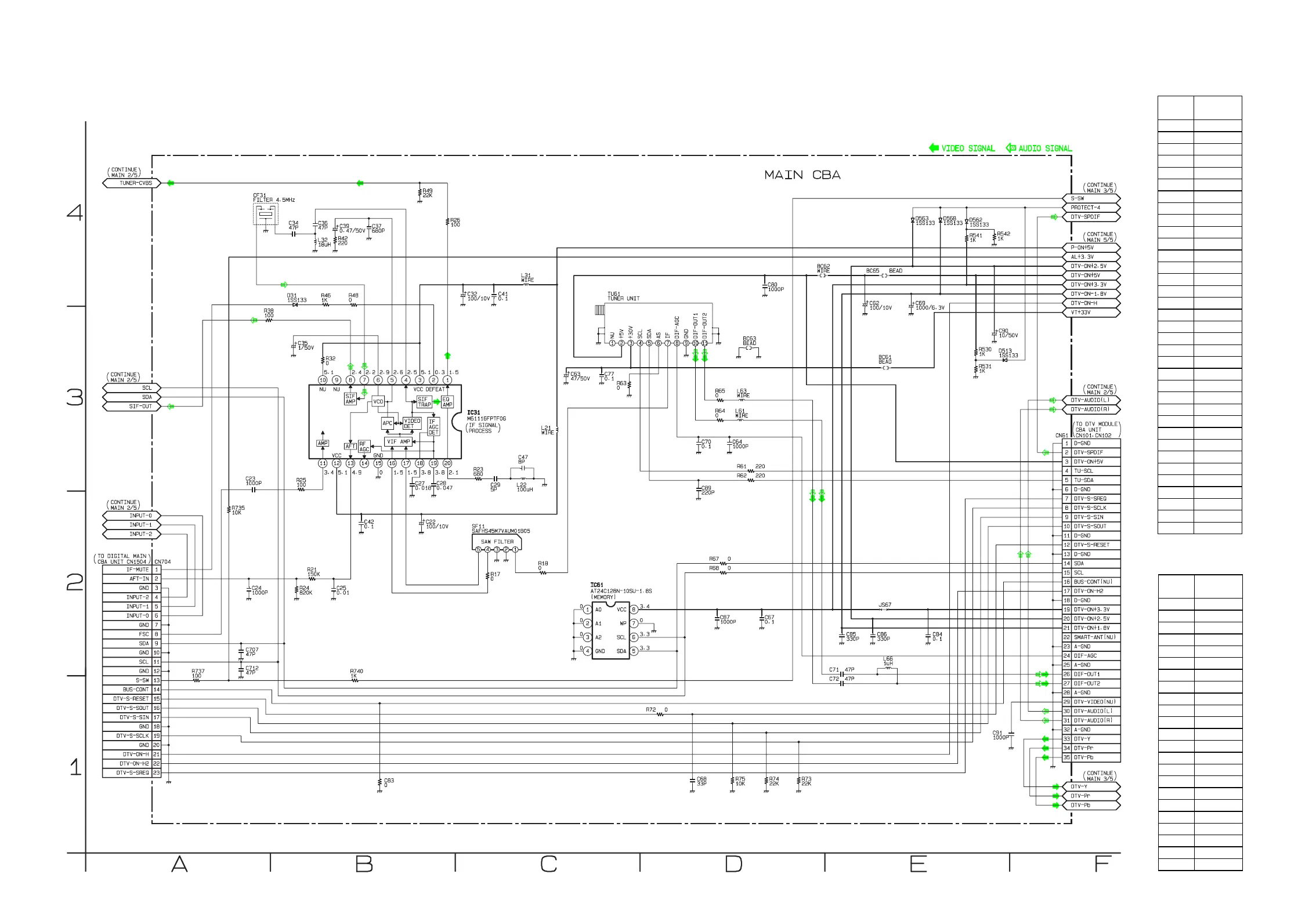Click the TU61 TUNER UNIT label
1316x921 pixels.
[x=623, y=296]
